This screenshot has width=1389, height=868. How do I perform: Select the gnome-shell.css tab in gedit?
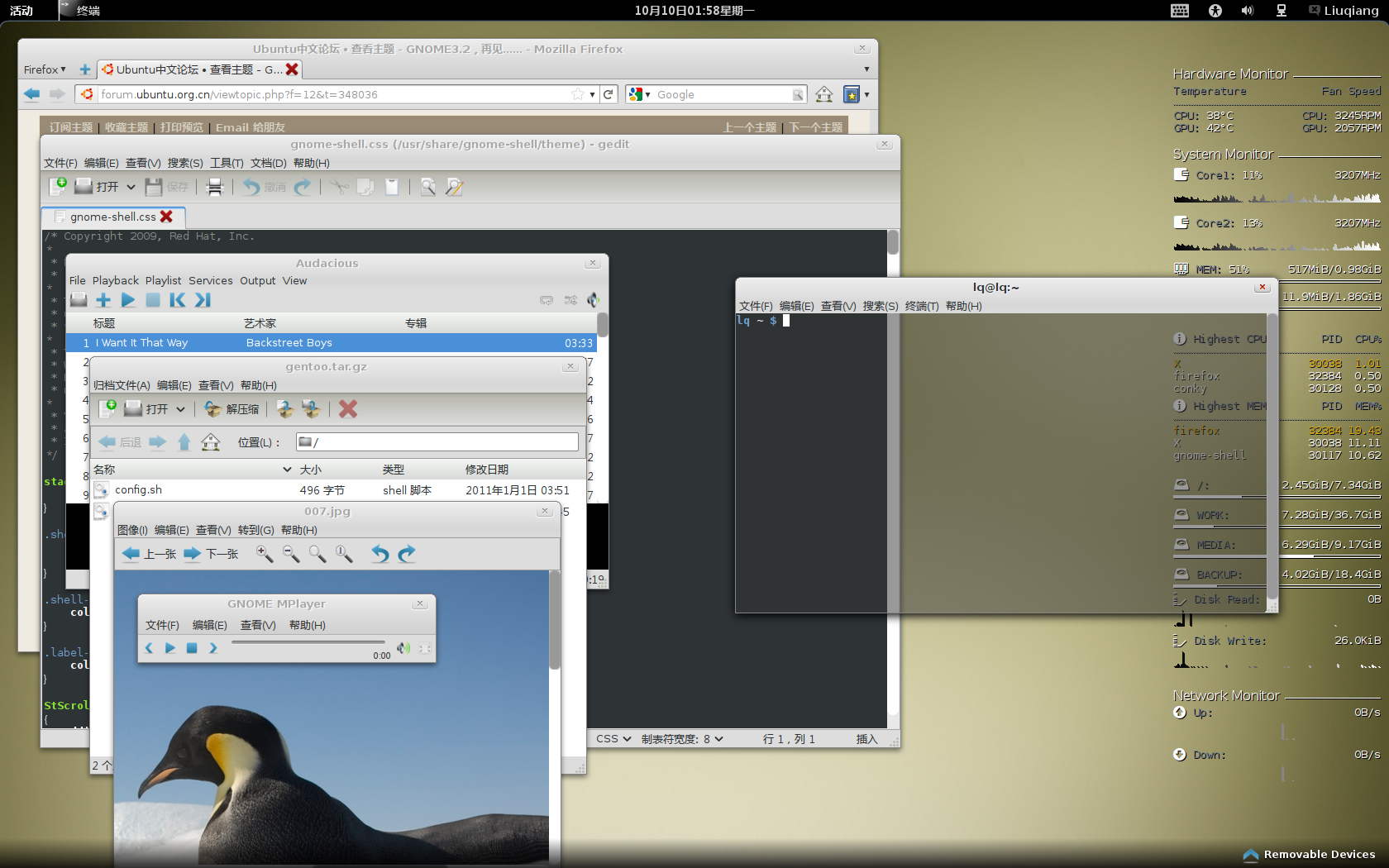click(x=113, y=217)
